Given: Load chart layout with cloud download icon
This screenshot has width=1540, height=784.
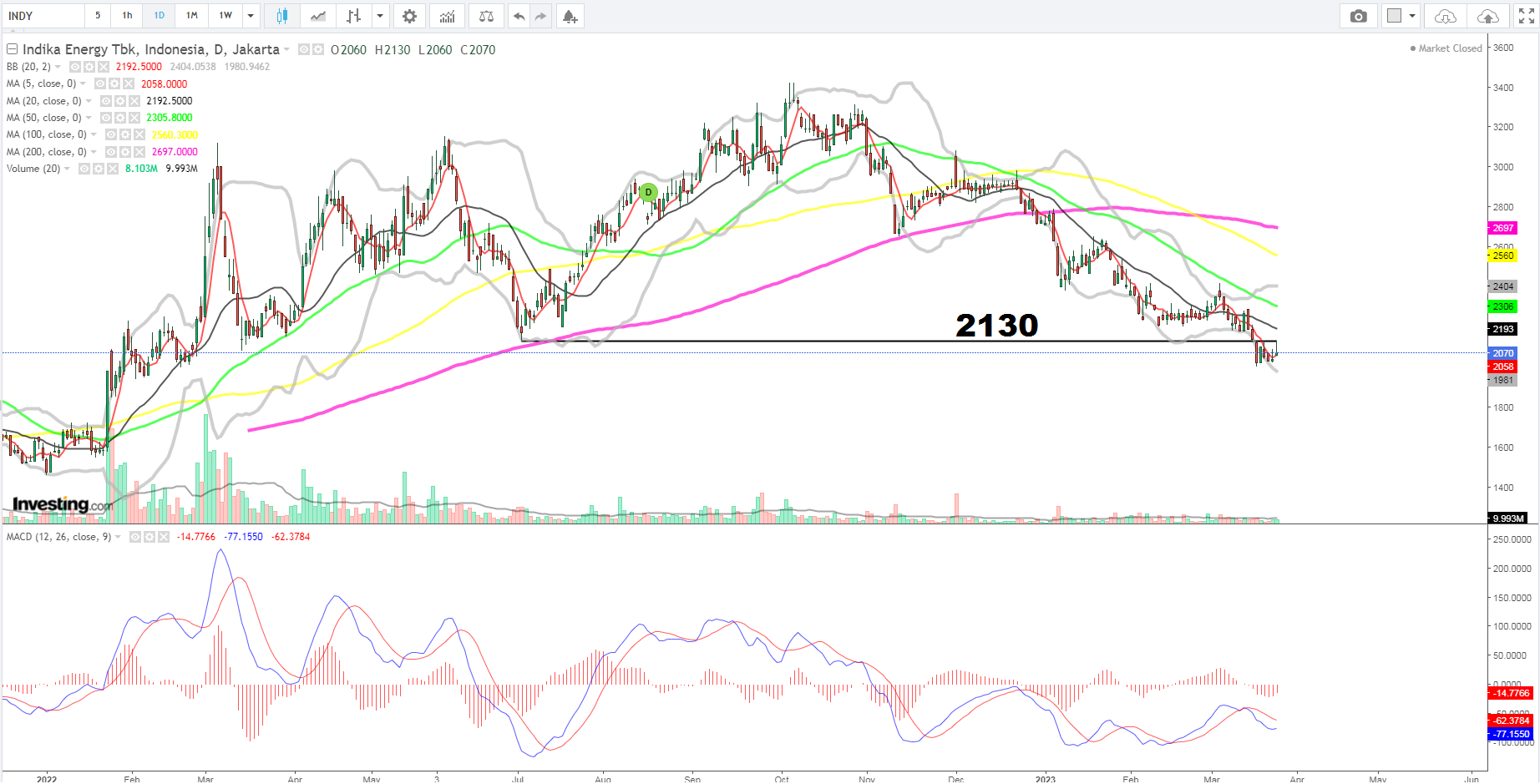Looking at the screenshot, I should 1445,16.
